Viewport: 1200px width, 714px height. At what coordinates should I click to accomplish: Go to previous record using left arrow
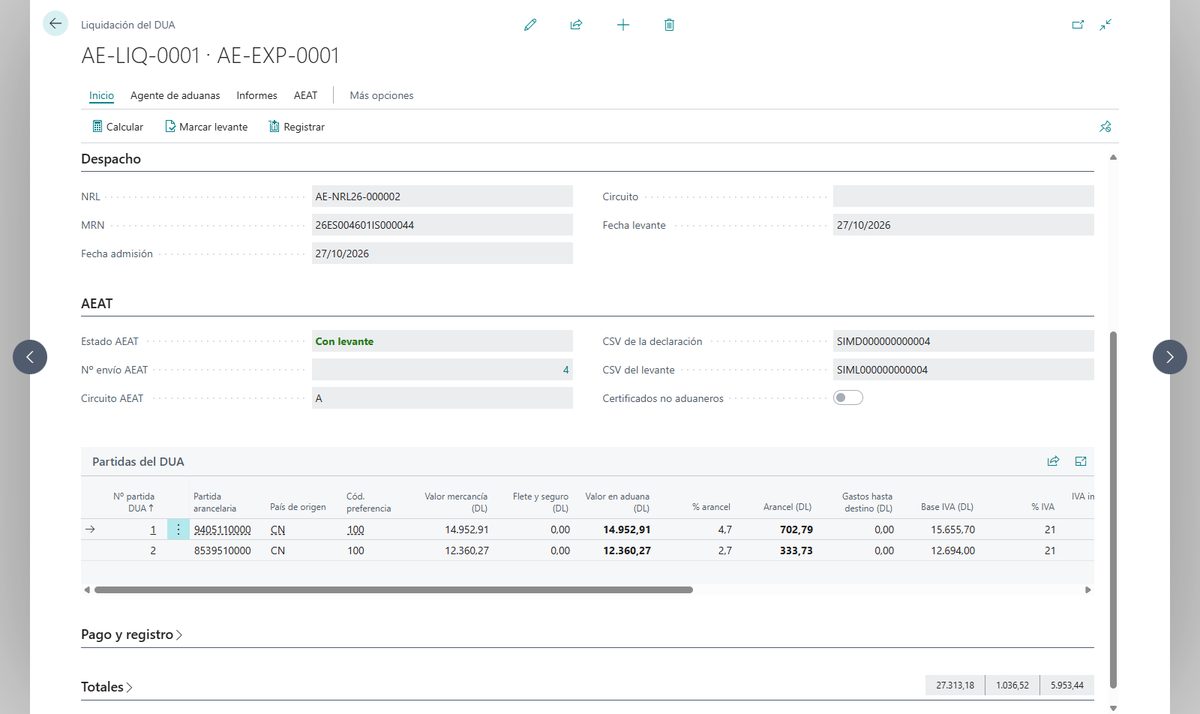coord(30,357)
